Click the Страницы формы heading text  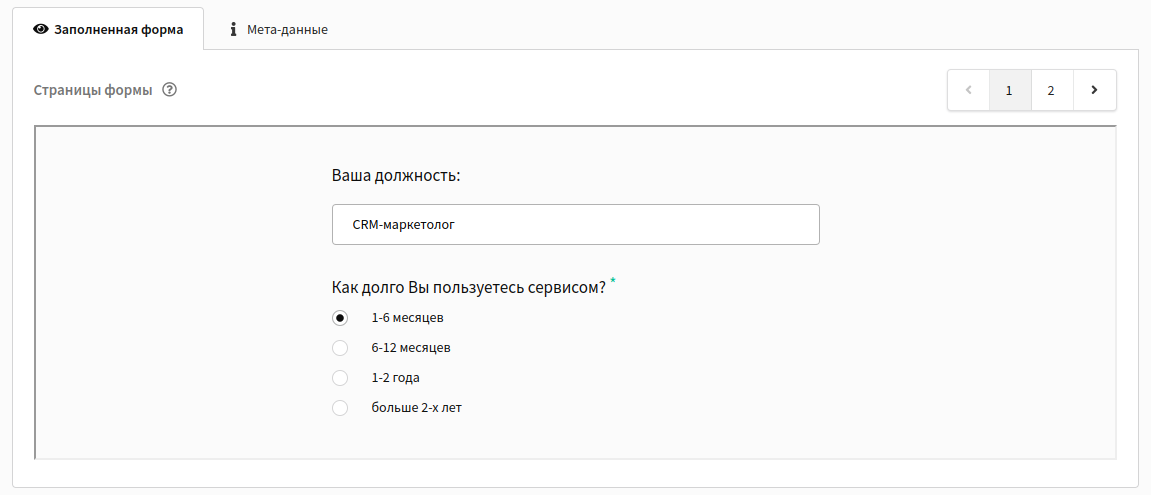pos(93,91)
